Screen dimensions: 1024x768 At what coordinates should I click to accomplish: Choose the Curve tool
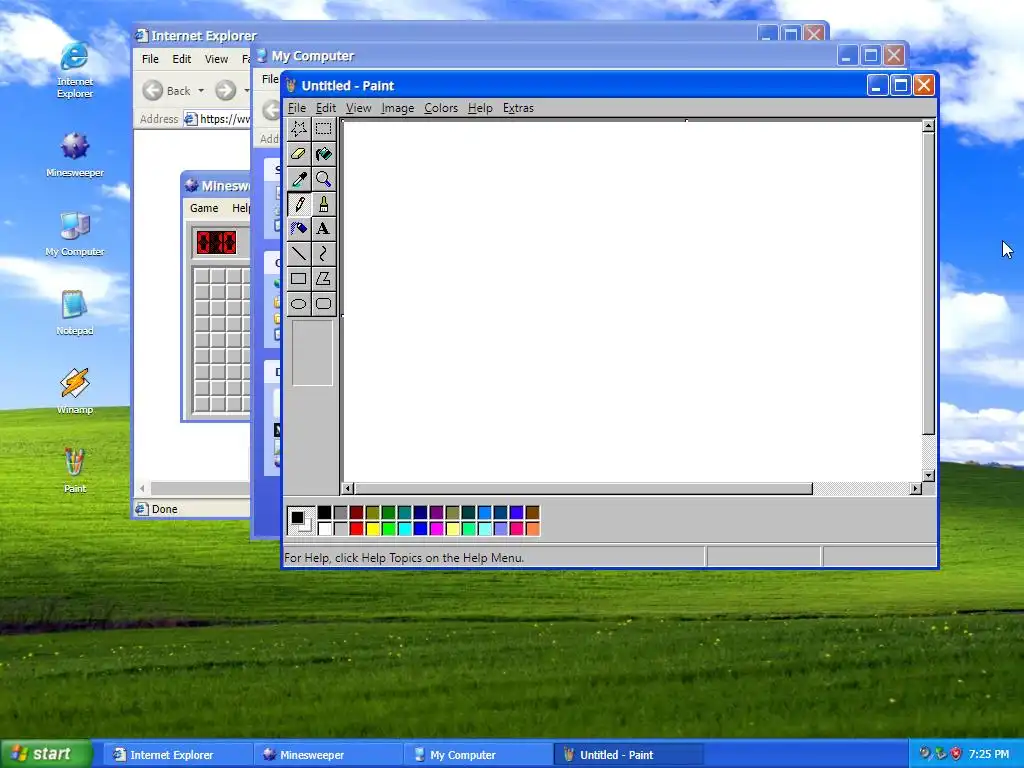tap(323, 253)
